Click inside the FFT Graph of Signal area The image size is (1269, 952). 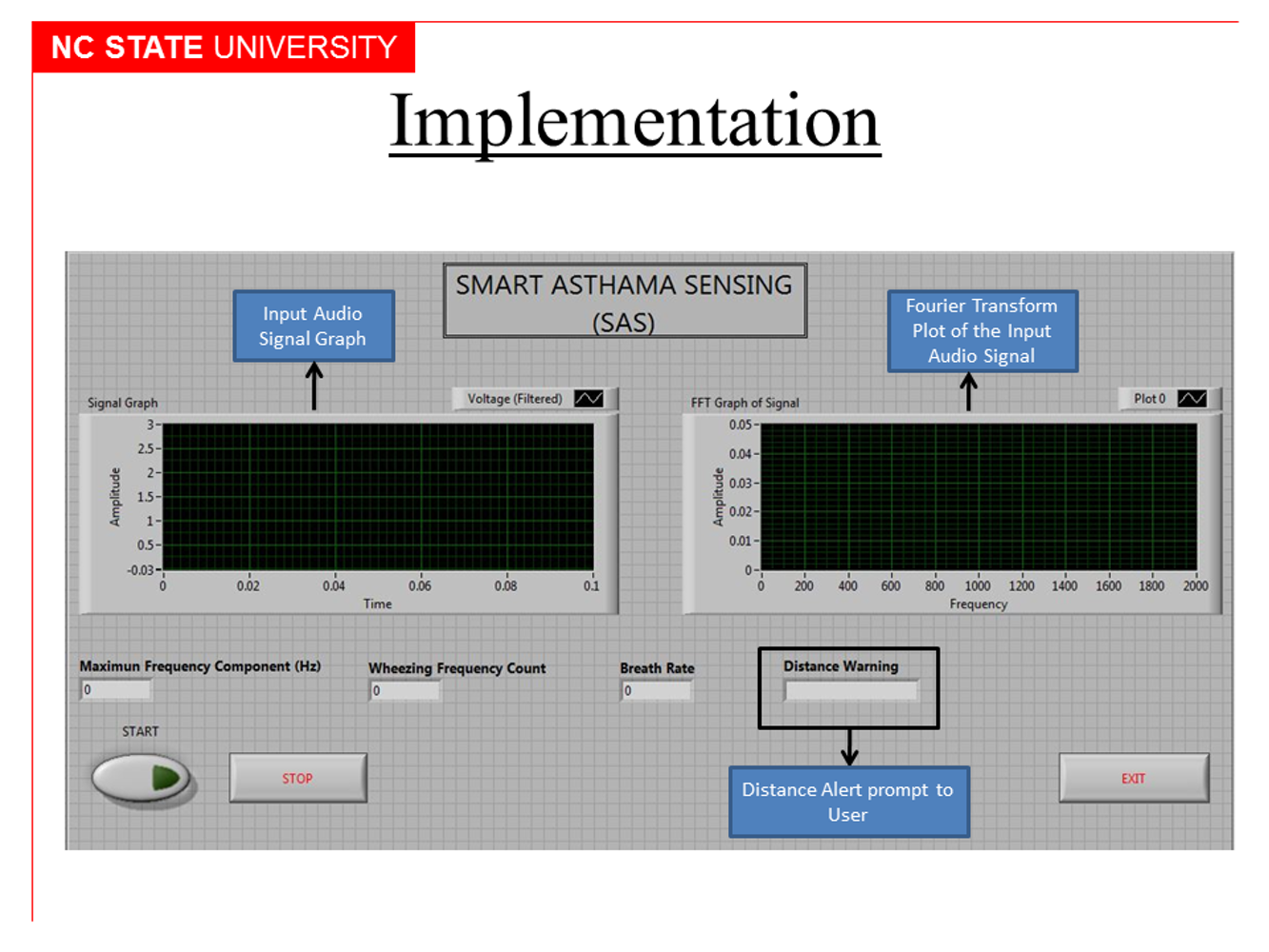coord(976,495)
